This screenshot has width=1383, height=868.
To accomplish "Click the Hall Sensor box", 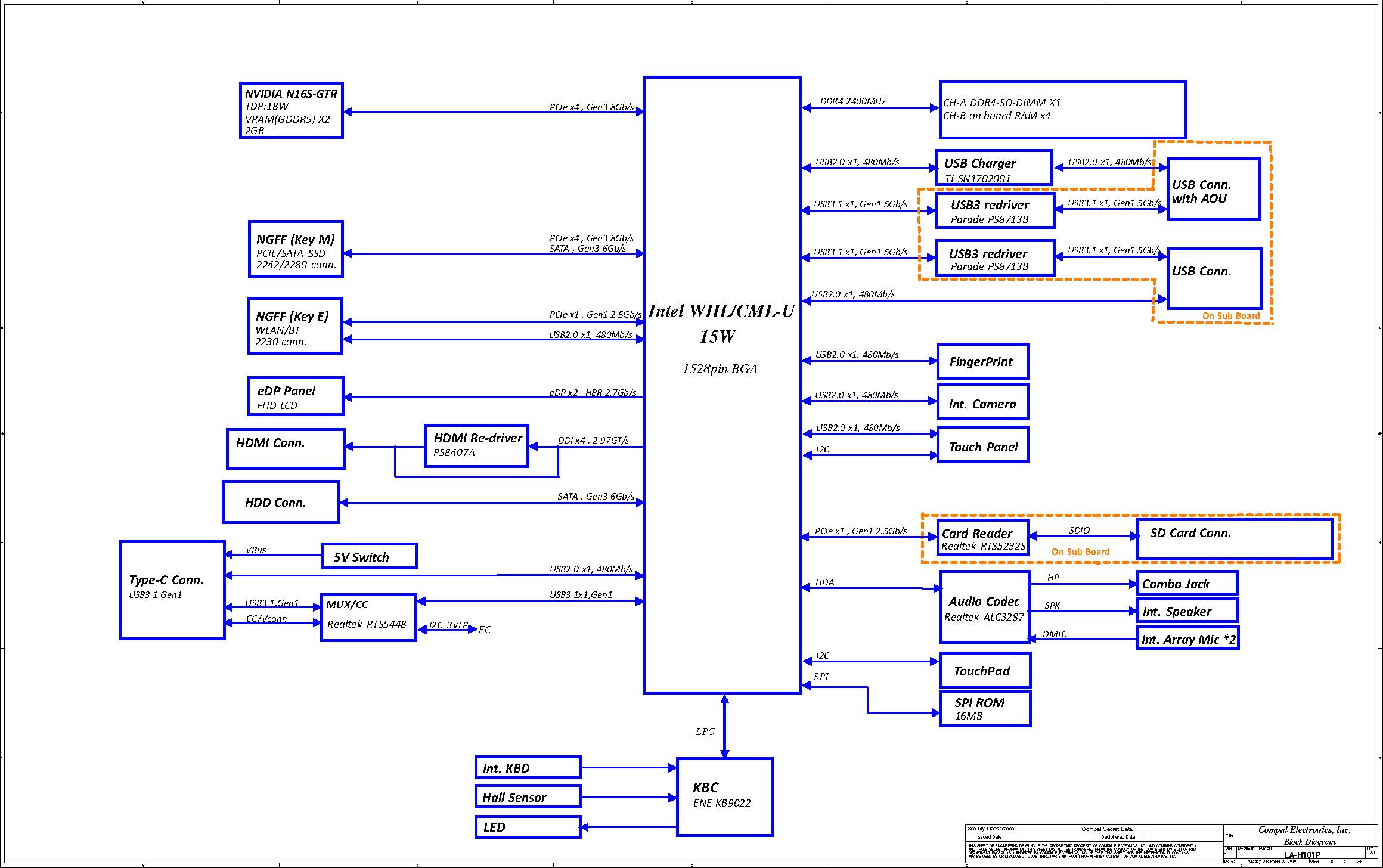I will pyautogui.click(x=528, y=796).
